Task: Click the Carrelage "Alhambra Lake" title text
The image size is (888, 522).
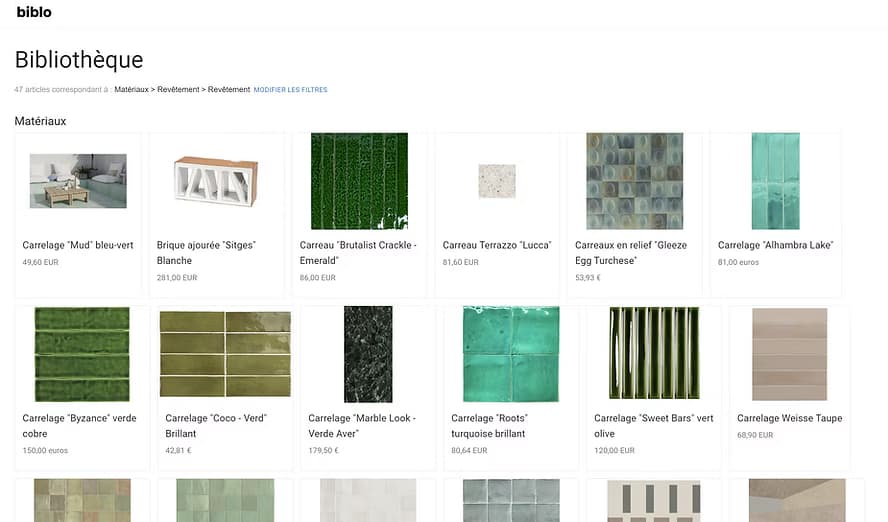Action: (x=775, y=245)
